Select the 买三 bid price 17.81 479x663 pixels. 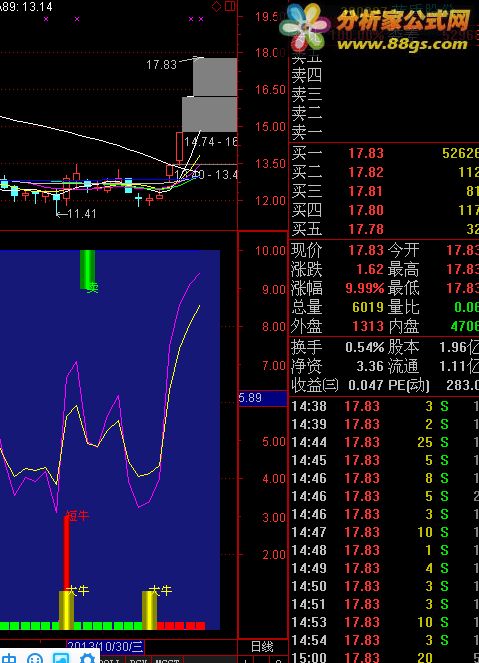pyautogui.click(x=366, y=191)
